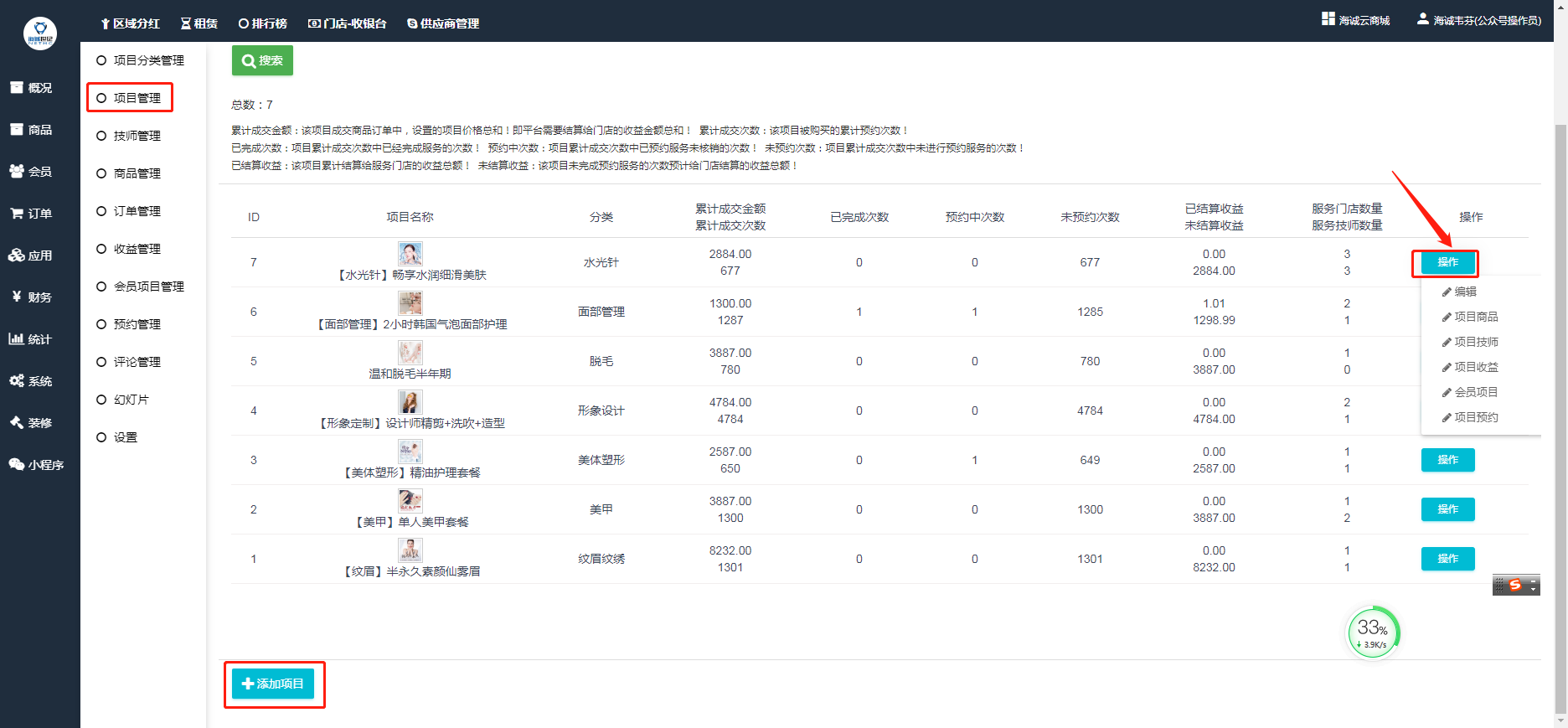
Task: Open 订单 in the left sidebar
Action: point(31,214)
